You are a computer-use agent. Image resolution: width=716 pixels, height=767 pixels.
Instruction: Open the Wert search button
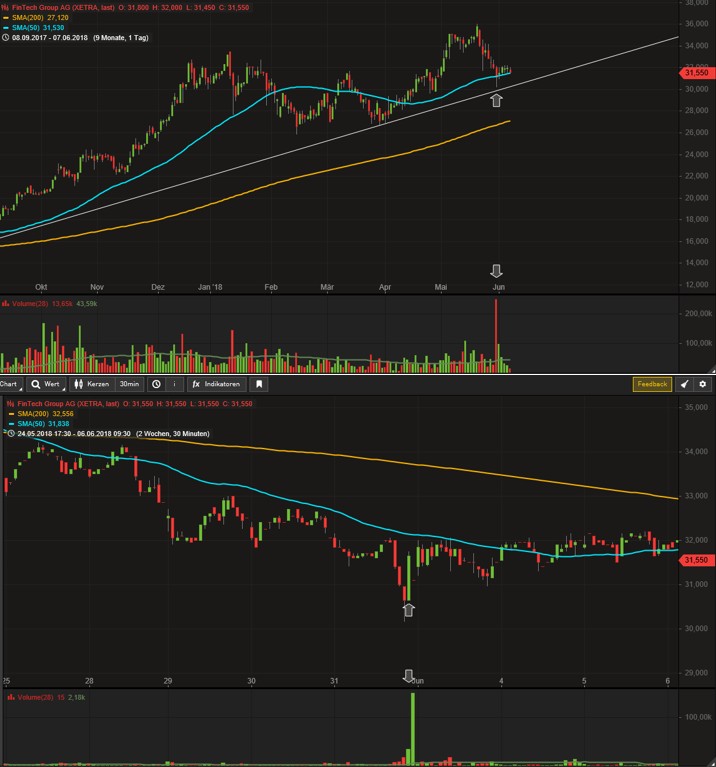(x=45, y=384)
